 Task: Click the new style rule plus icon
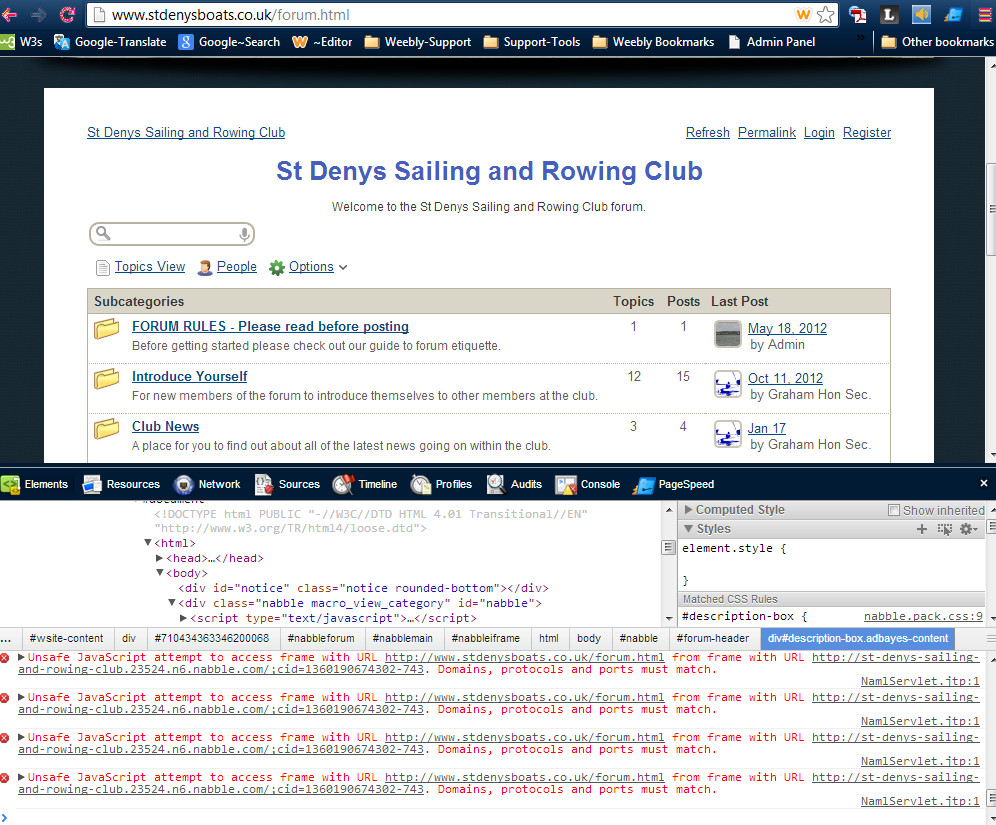pyautogui.click(x=922, y=529)
